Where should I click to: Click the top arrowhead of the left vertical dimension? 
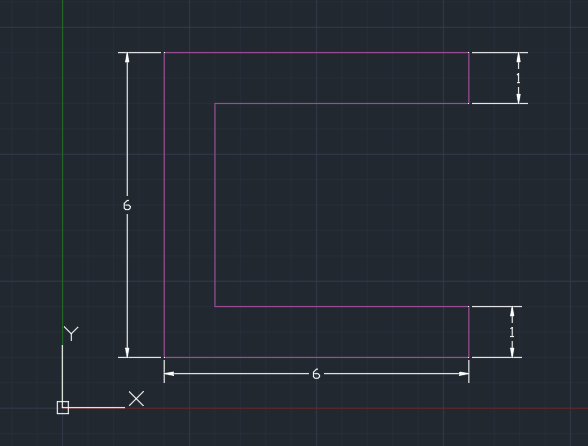127,58
